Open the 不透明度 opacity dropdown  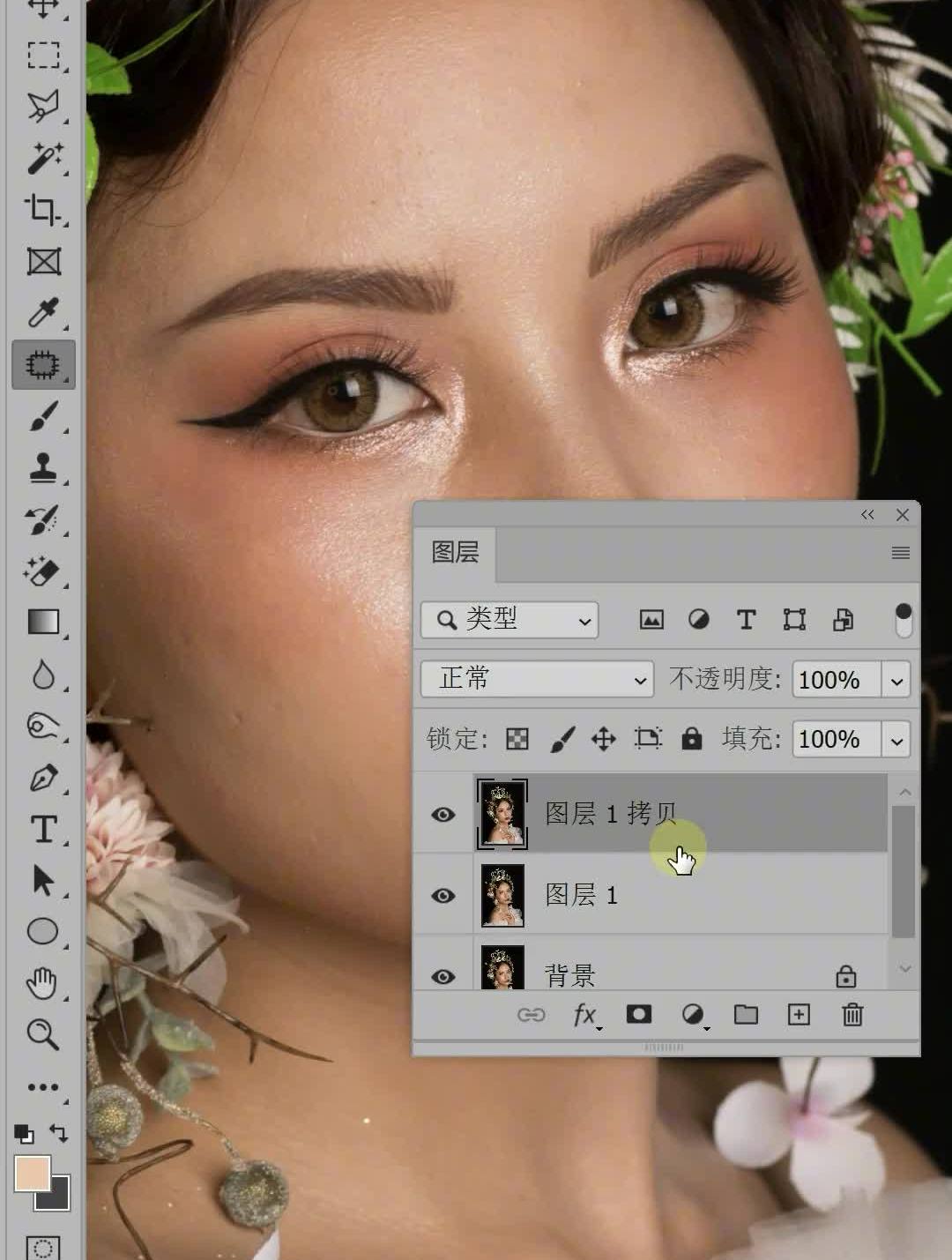tap(896, 679)
